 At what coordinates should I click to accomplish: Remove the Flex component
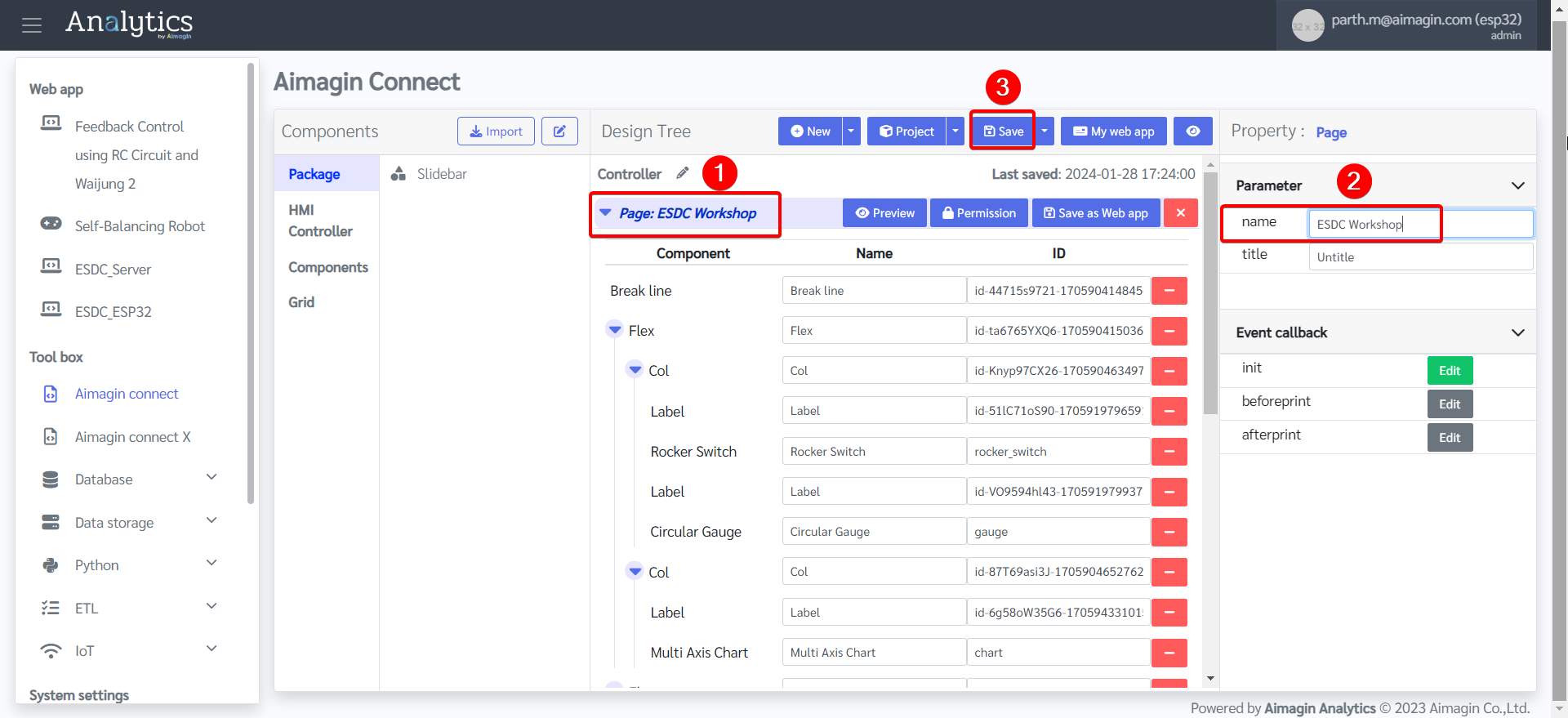click(x=1169, y=331)
